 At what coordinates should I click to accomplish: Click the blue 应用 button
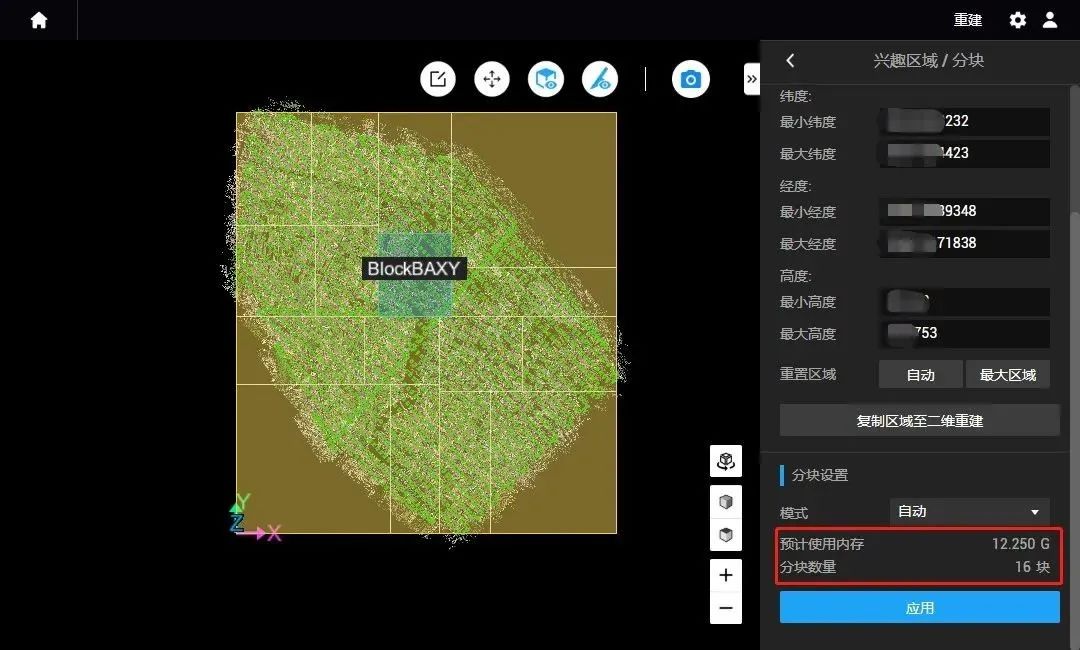(x=919, y=607)
